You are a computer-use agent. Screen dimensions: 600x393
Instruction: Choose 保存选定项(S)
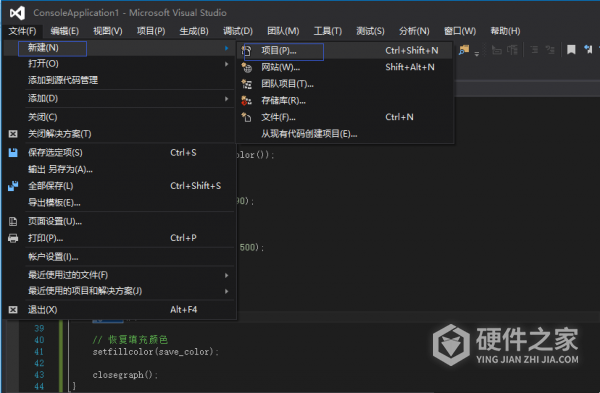point(119,153)
